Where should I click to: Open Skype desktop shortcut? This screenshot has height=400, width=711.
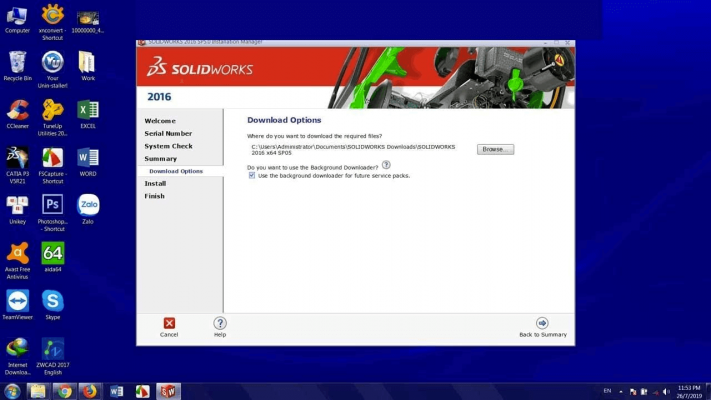tap(53, 301)
